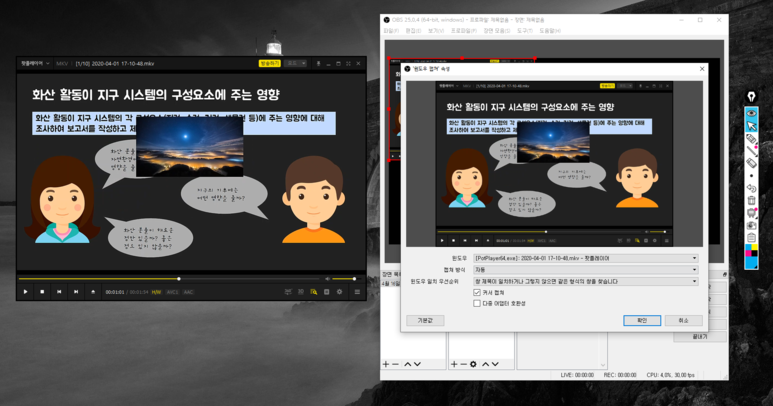Toggle ink visibility eye icon in pen toolbar
This screenshot has height=406, width=773.
(751, 113)
